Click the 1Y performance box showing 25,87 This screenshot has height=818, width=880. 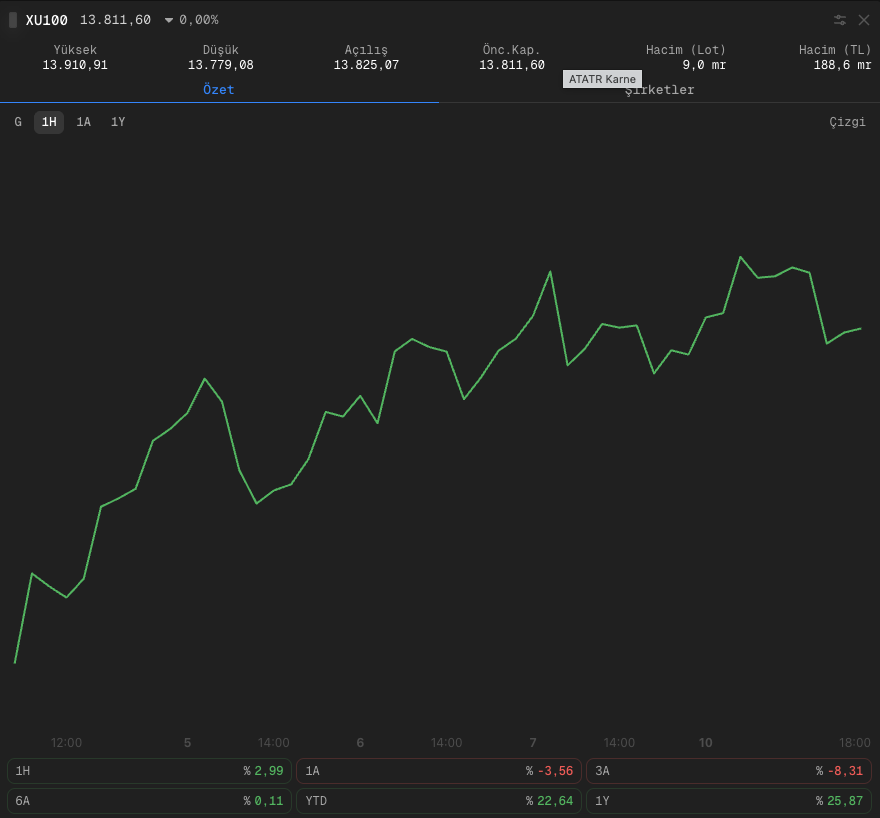click(728, 801)
